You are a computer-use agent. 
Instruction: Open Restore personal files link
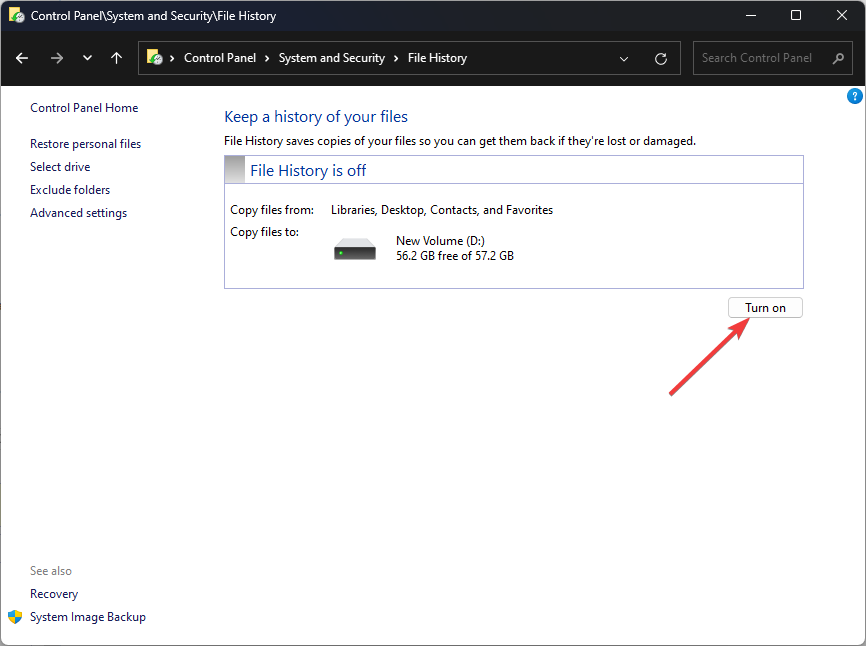point(86,144)
